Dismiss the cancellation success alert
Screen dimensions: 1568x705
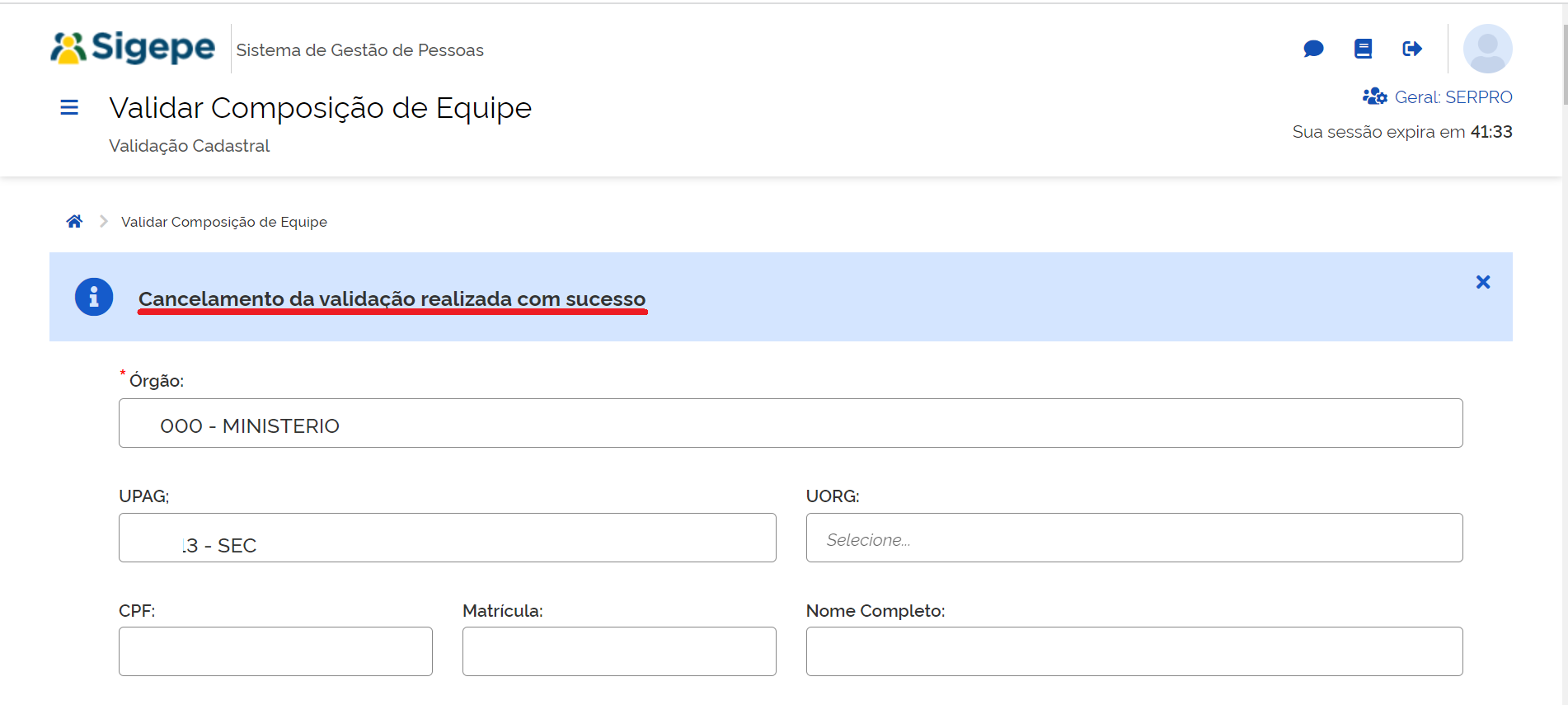pyautogui.click(x=1483, y=282)
